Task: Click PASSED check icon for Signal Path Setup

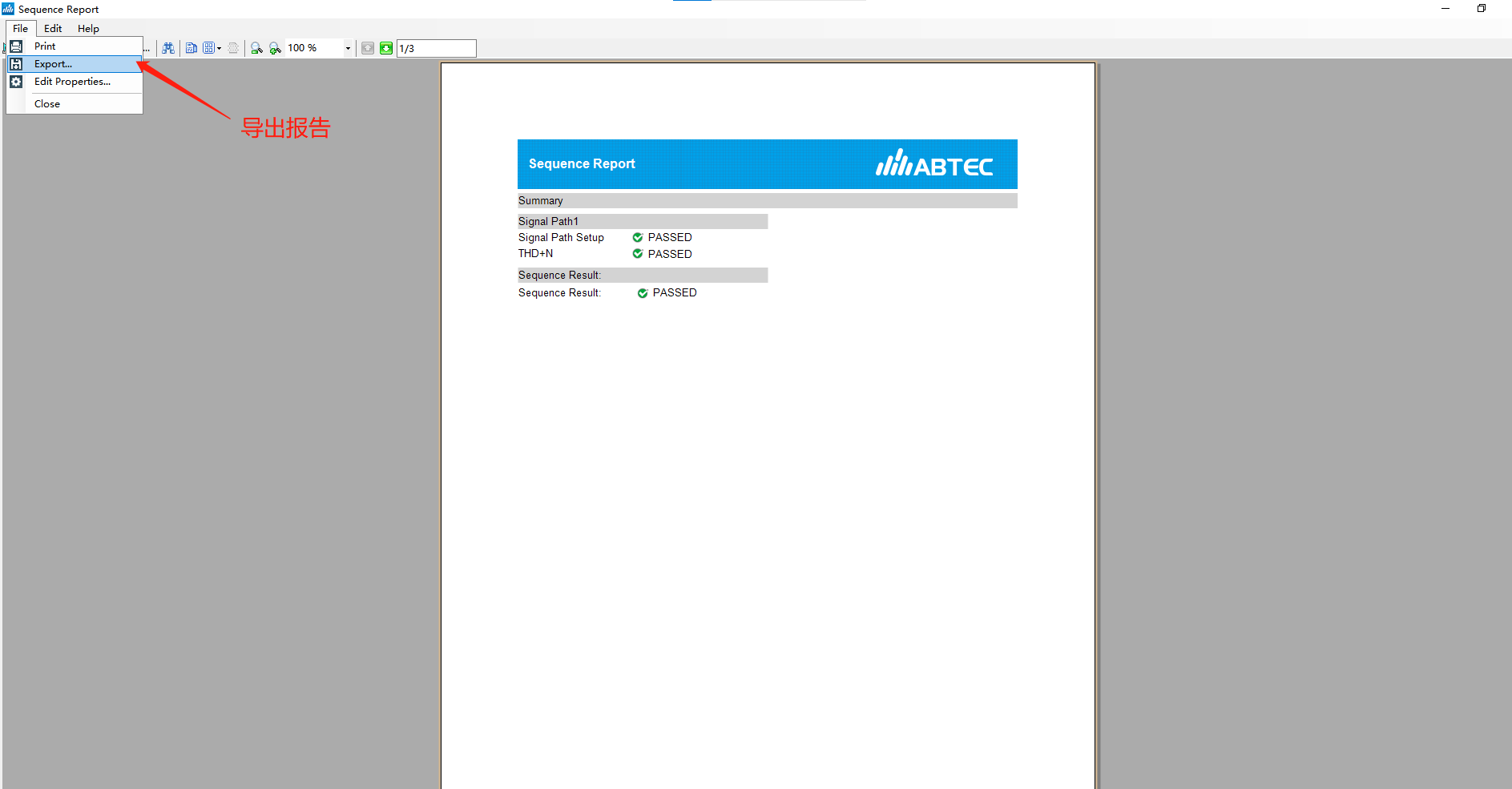Action: click(638, 237)
